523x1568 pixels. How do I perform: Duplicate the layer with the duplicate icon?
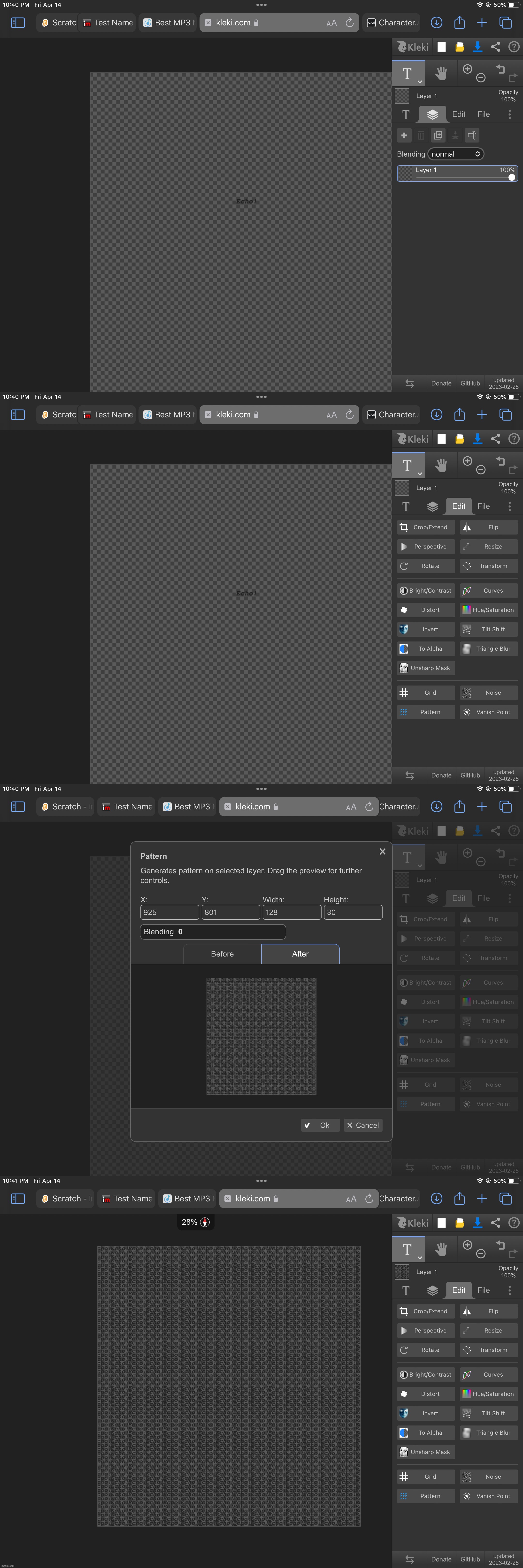tap(438, 135)
